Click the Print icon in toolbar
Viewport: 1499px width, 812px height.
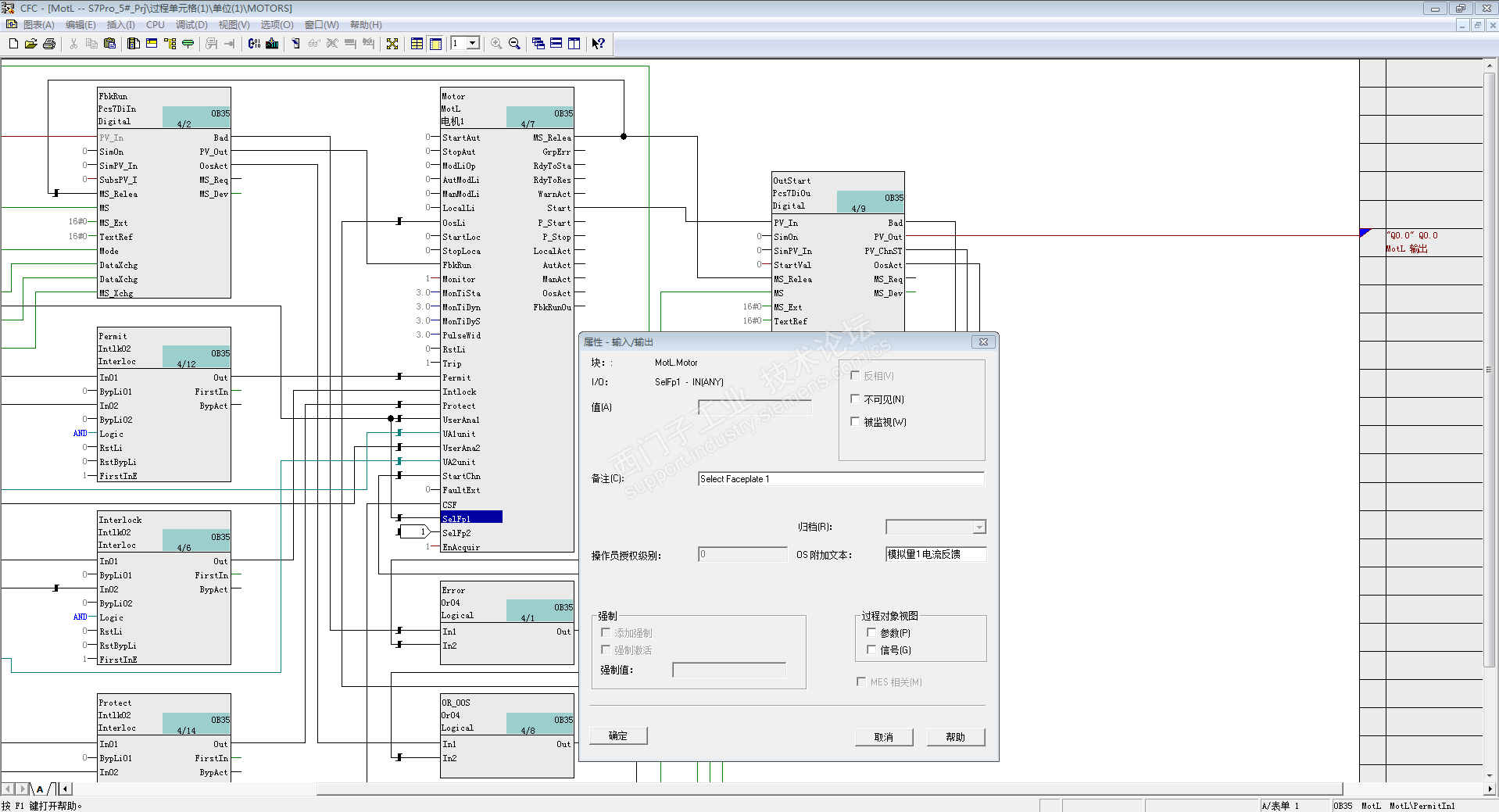pyautogui.click(x=49, y=44)
